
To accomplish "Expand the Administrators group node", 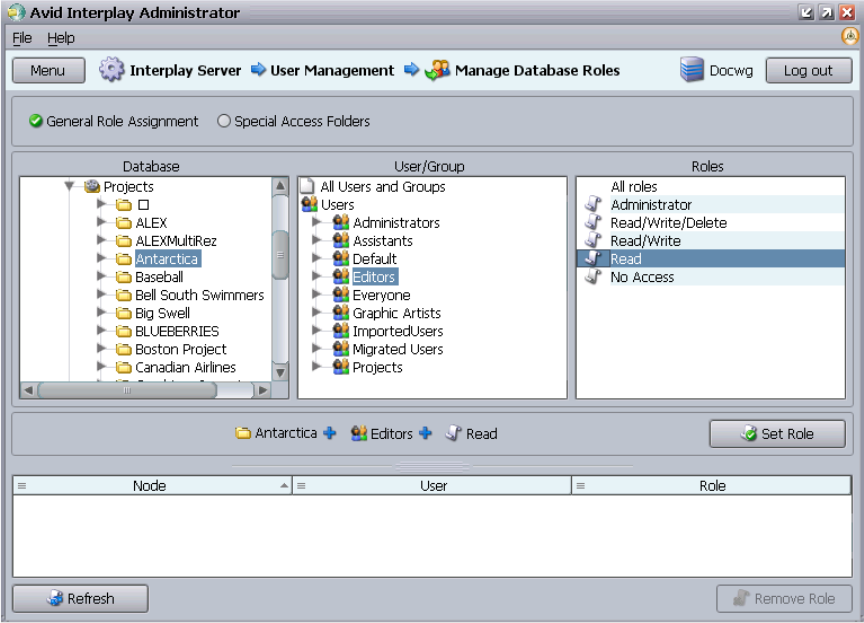I will [x=318, y=223].
